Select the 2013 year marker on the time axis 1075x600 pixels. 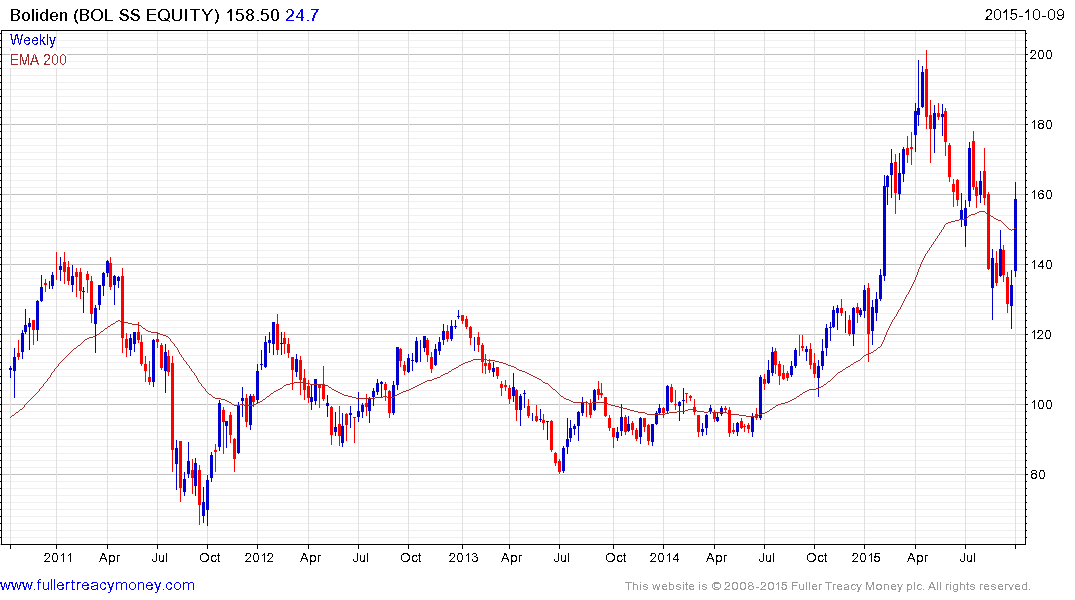click(462, 557)
